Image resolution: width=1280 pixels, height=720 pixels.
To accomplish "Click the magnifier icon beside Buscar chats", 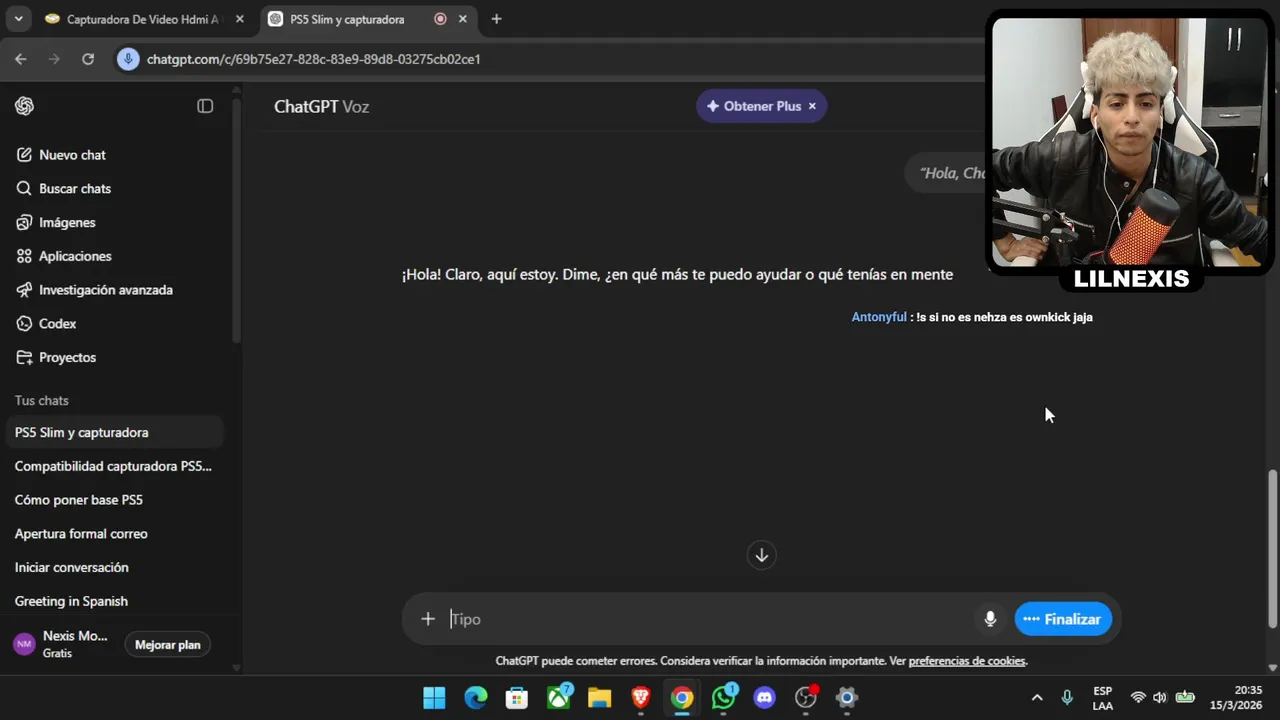I will click(24, 189).
